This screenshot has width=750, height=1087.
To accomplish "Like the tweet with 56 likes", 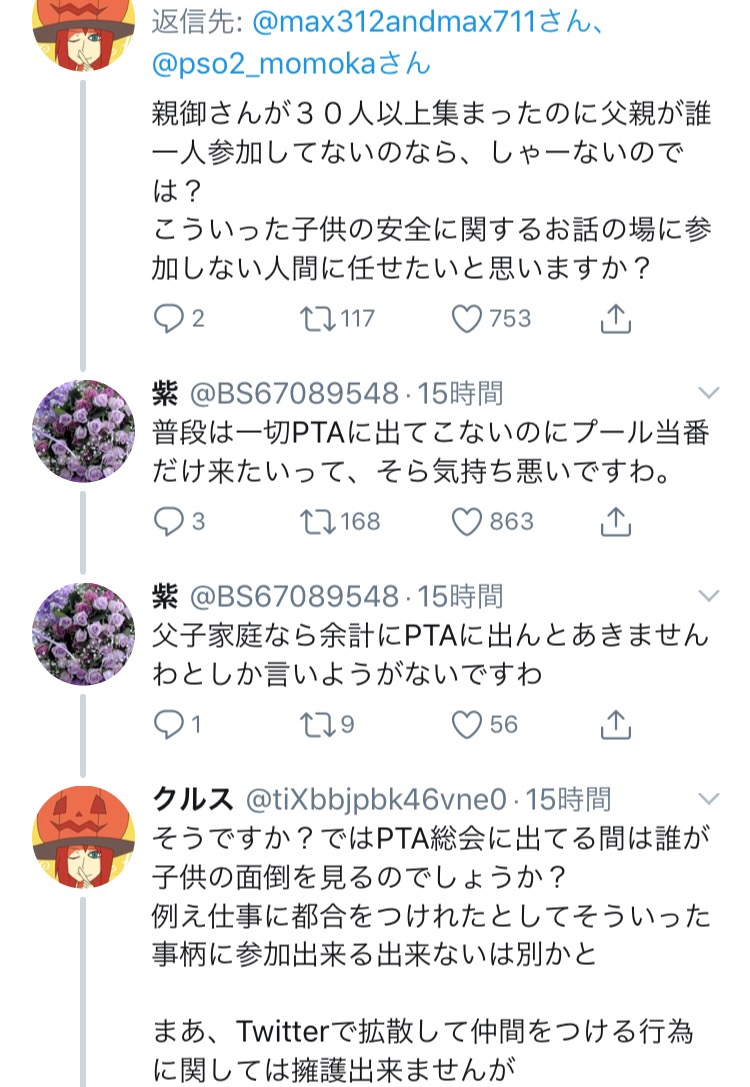I will tap(466, 723).
